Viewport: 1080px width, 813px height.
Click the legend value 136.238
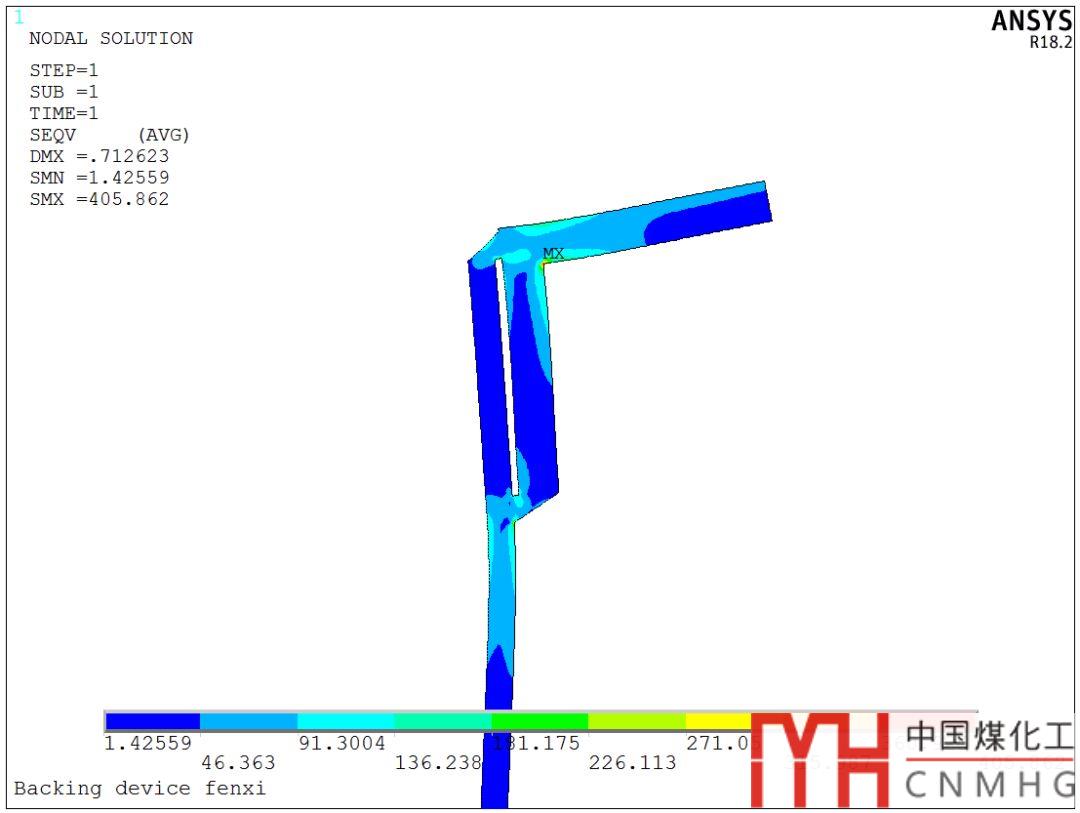click(x=438, y=763)
